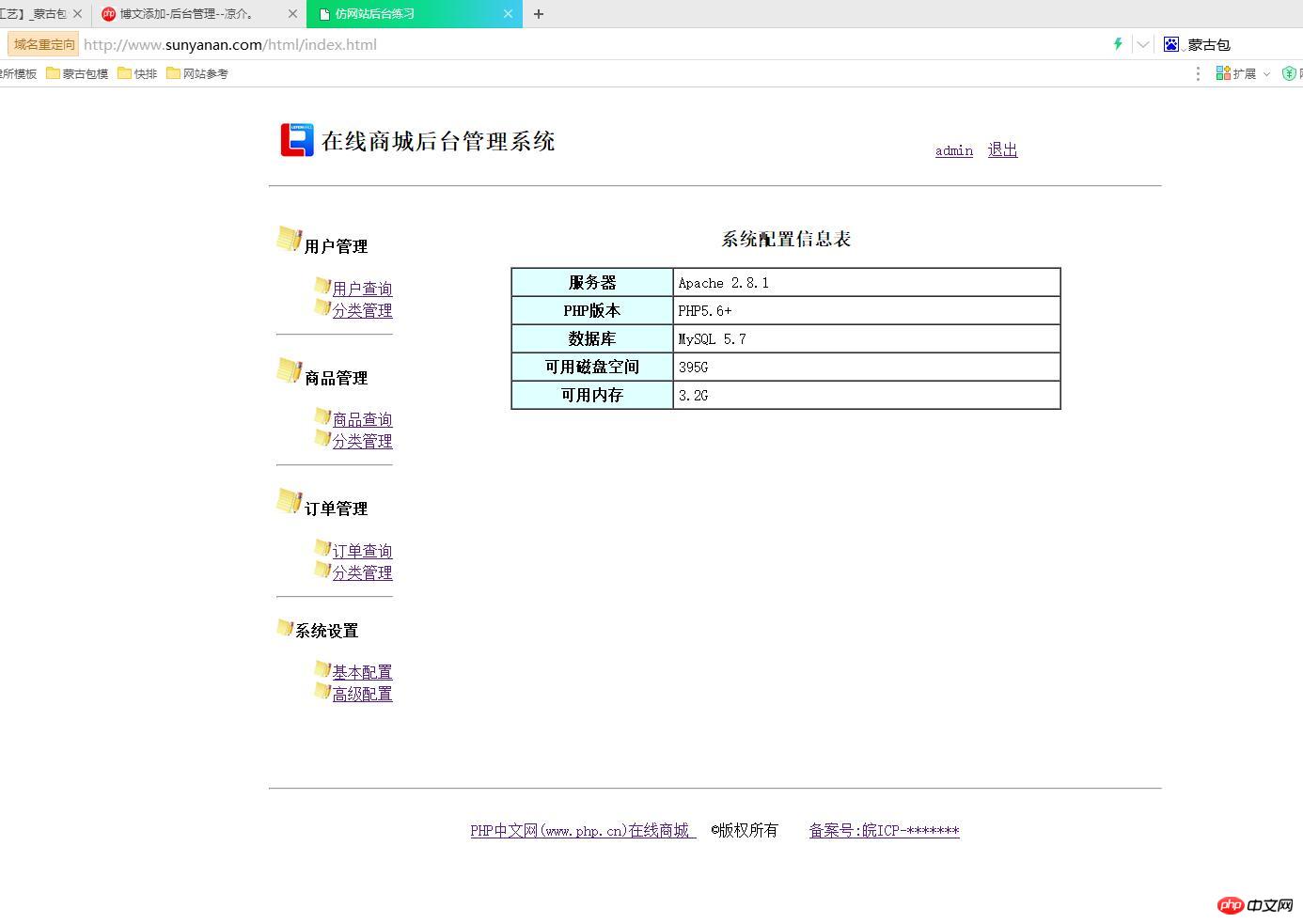Click the PHP5.6+ table cell
Screen dimensions: 1303x924
(867, 310)
